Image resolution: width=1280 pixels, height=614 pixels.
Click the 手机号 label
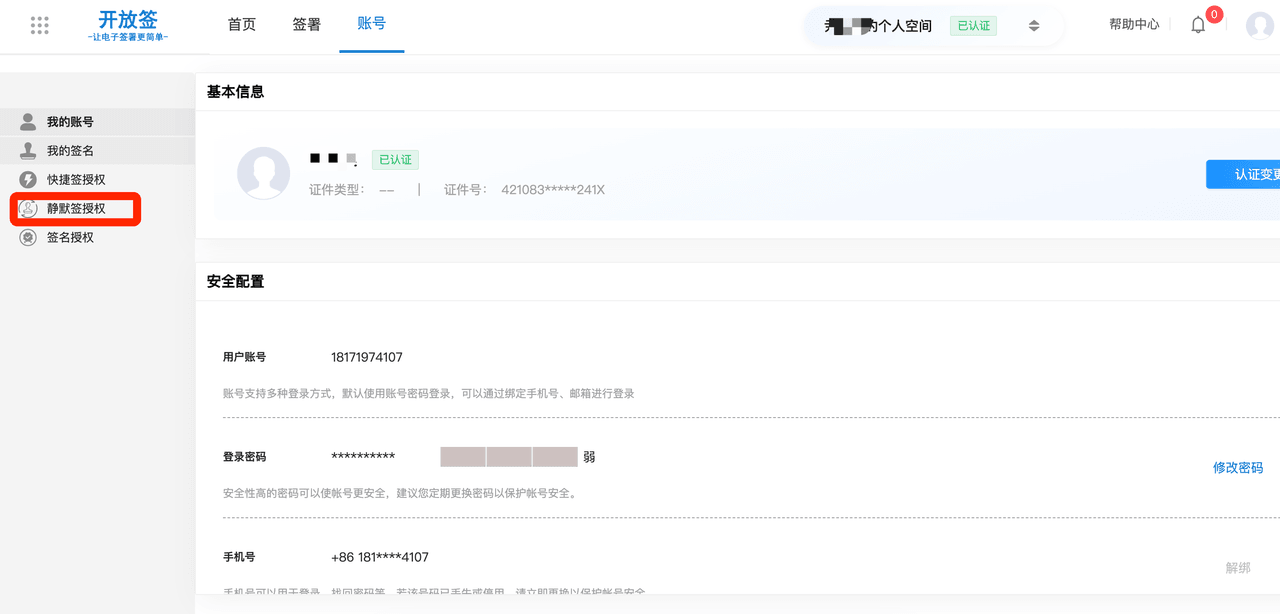(x=239, y=557)
